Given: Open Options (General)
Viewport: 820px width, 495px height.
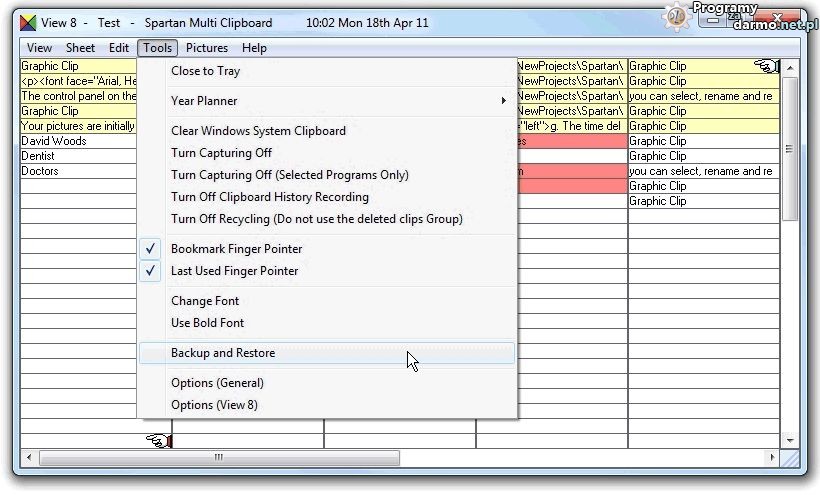Looking at the screenshot, I should [217, 383].
